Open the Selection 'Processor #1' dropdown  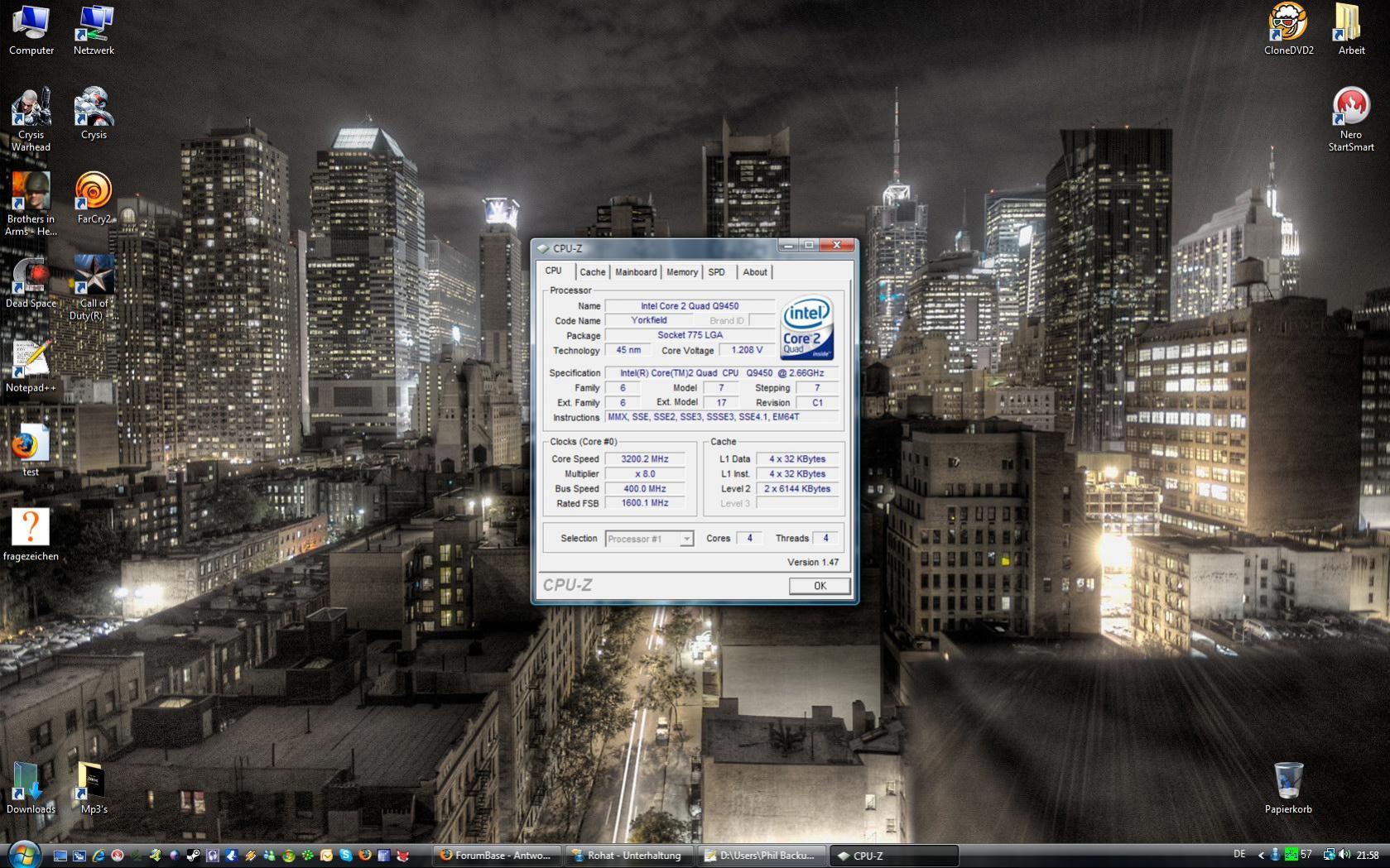649,539
